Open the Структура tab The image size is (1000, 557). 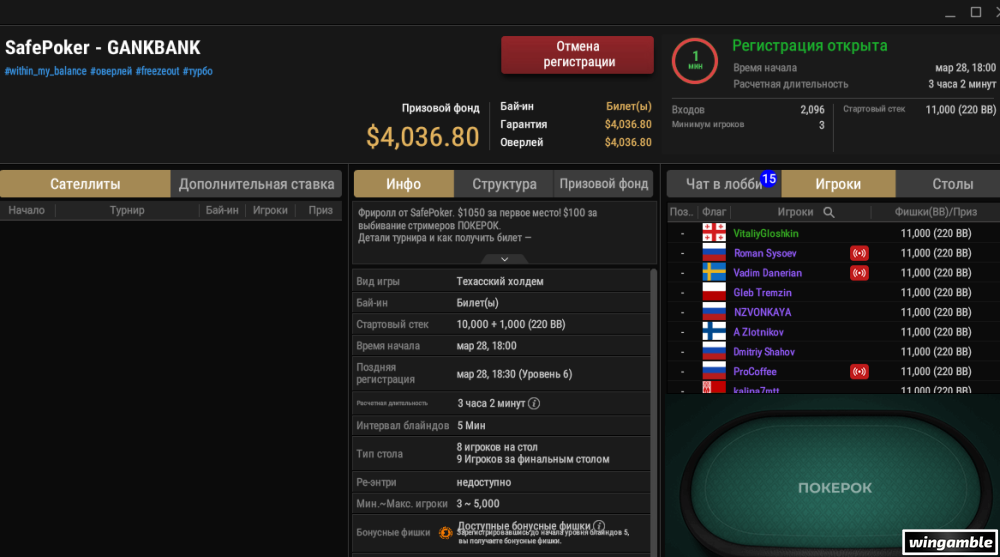[x=504, y=184]
